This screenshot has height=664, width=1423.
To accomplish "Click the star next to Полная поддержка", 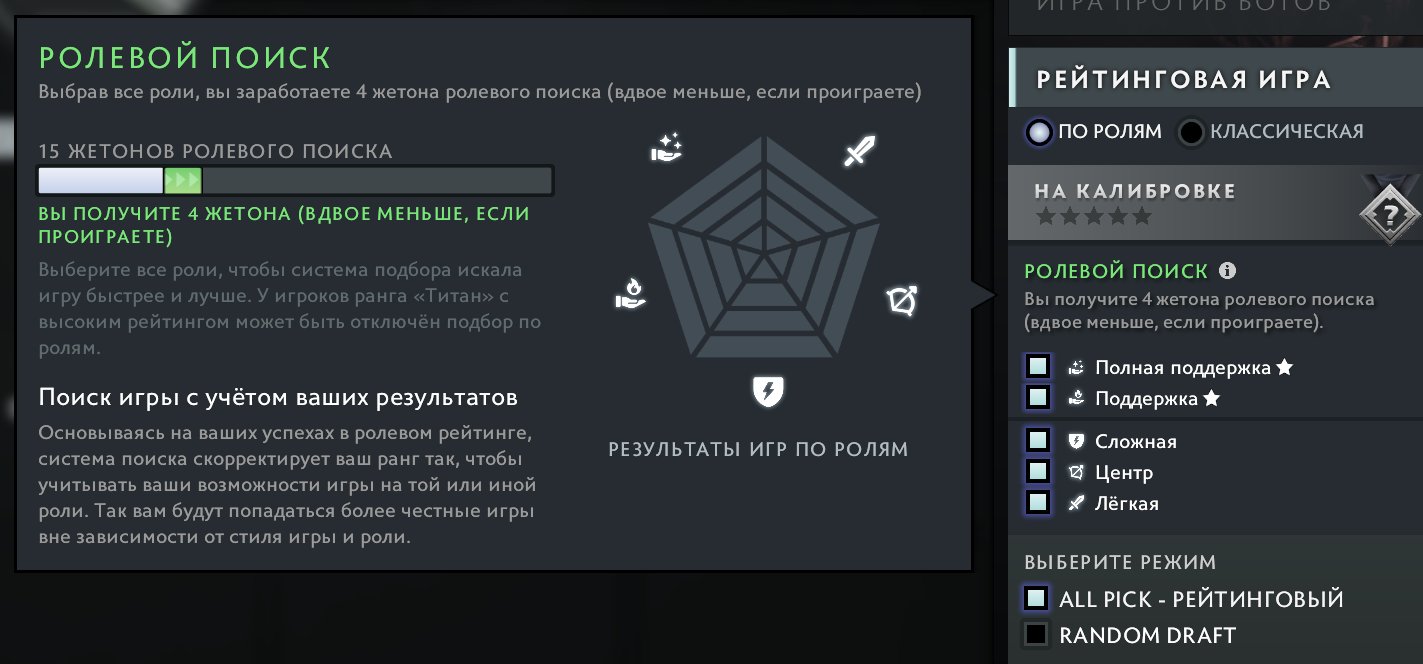I will click(x=1285, y=367).
